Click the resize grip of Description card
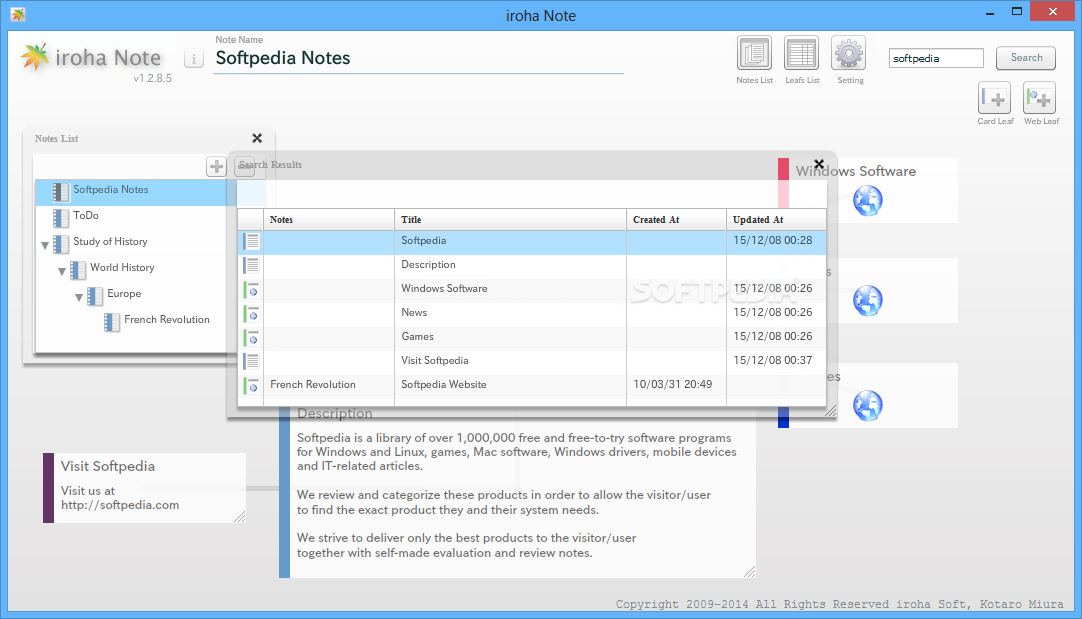1082x619 pixels. coord(749,571)
